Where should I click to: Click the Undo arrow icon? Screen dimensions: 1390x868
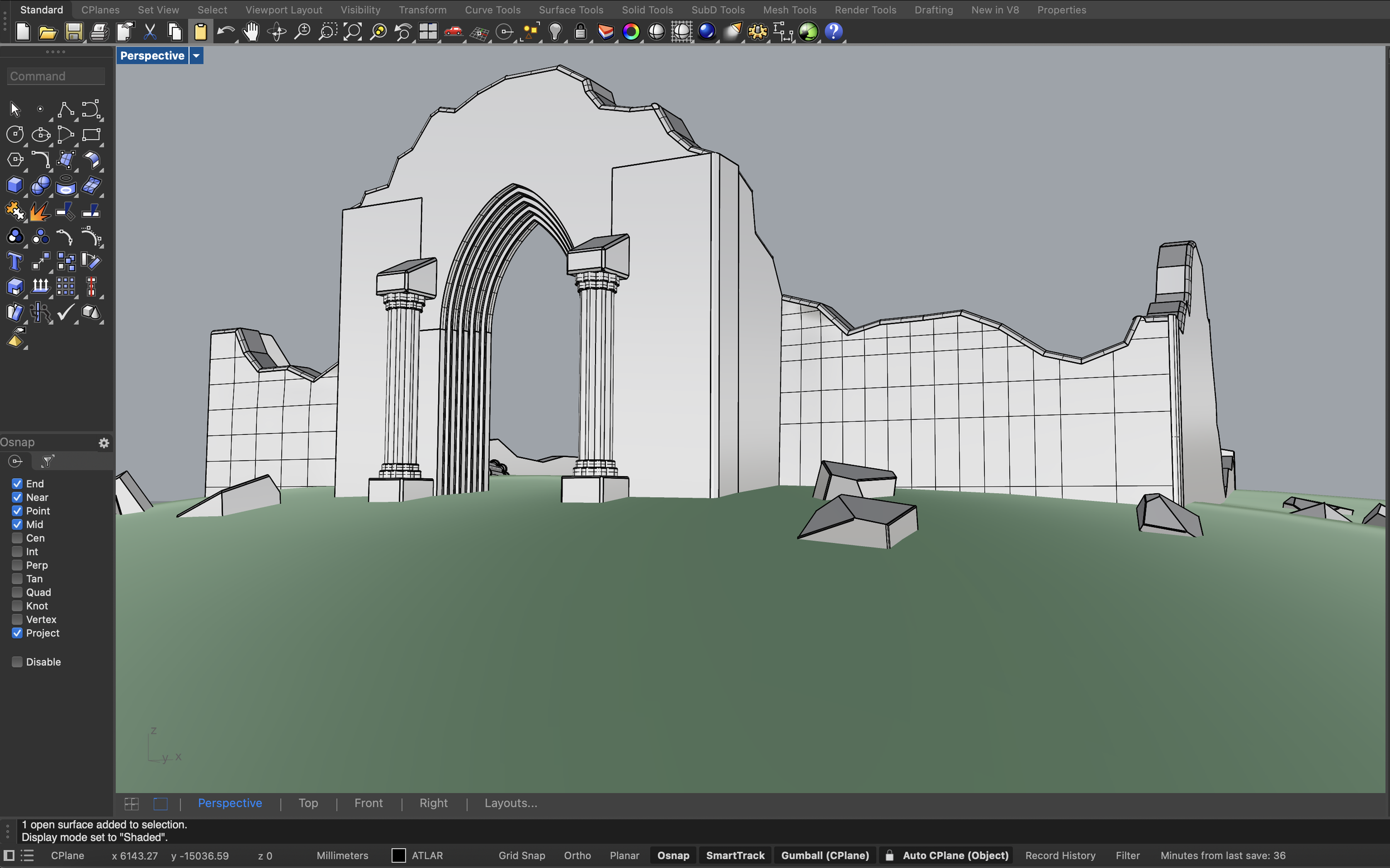[226, 32]
